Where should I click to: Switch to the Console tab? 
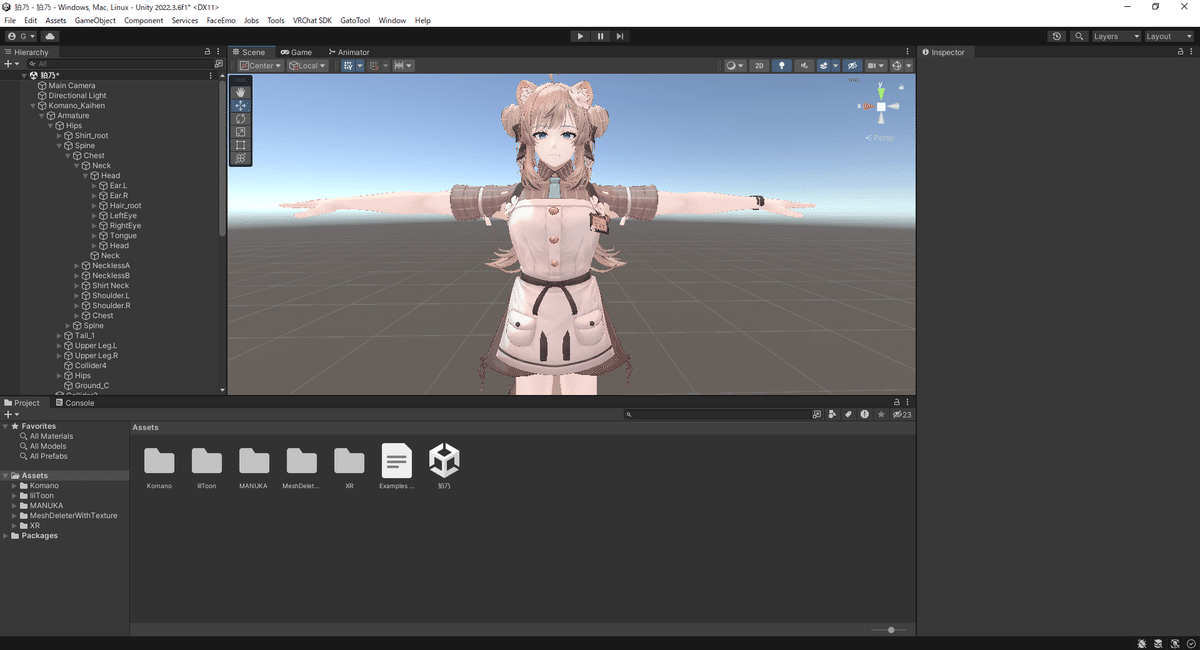pyautogui.click(x=75, y=403)
